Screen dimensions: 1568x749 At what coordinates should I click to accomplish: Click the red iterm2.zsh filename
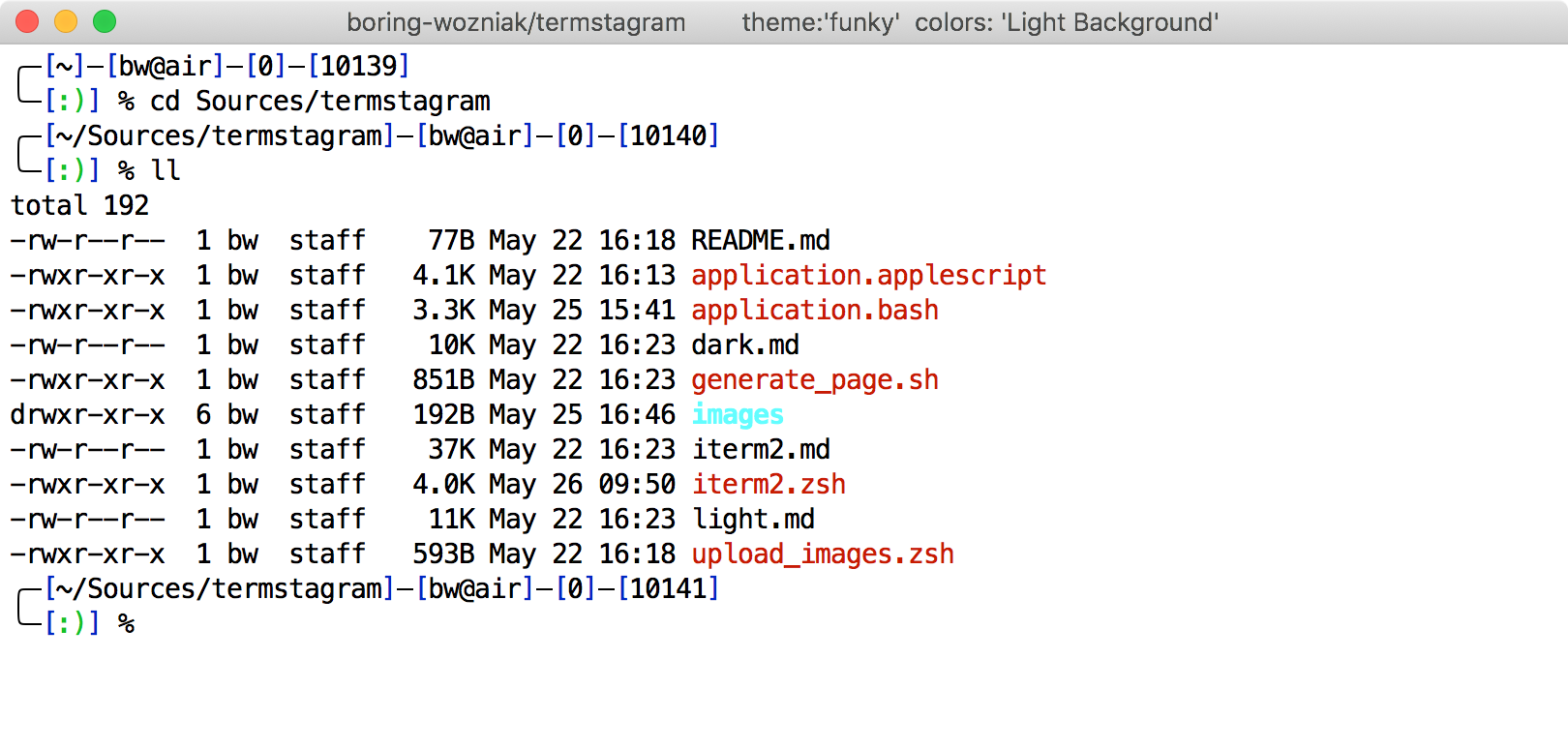(769, 484)
